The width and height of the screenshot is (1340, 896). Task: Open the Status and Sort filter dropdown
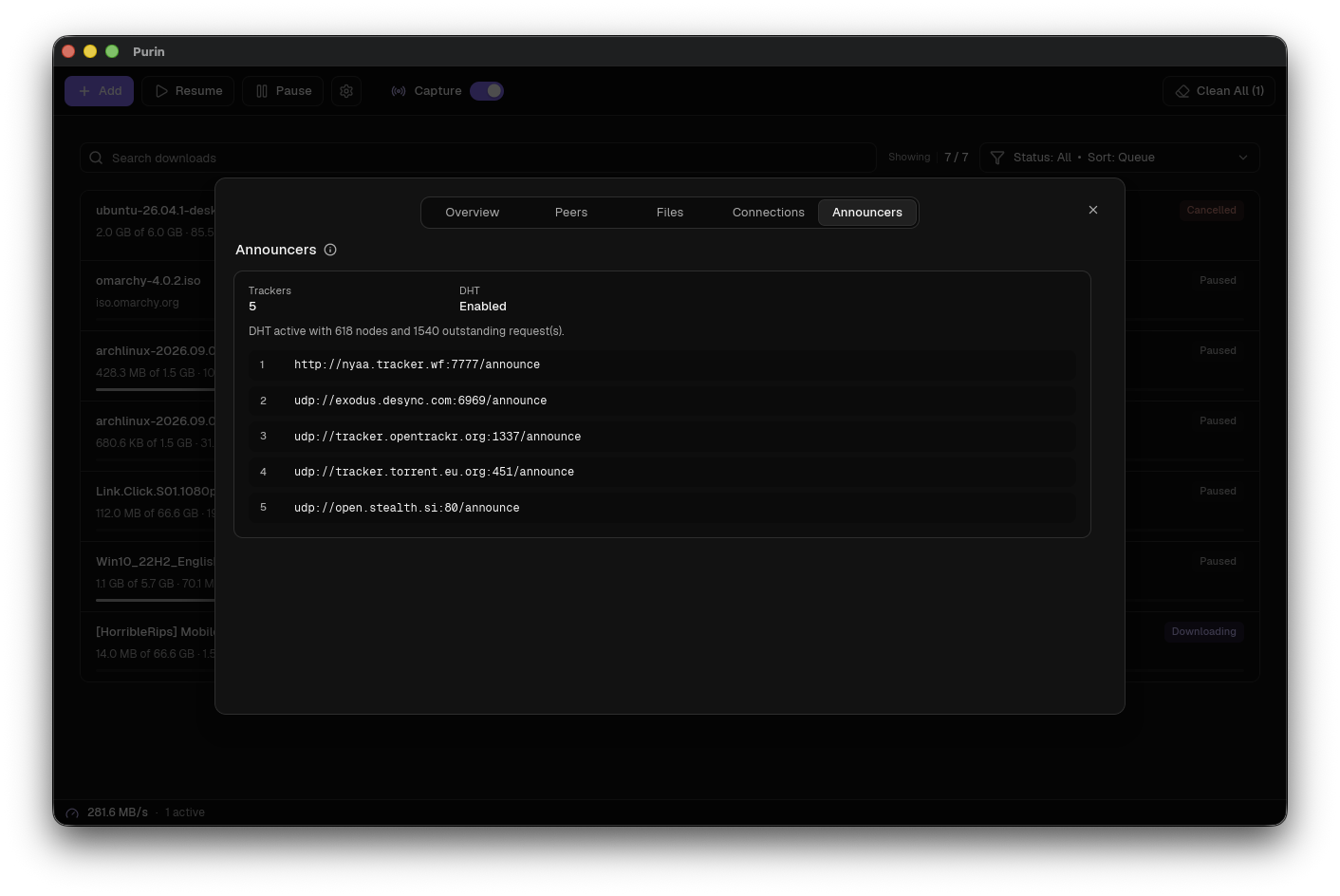(1120, 158)
